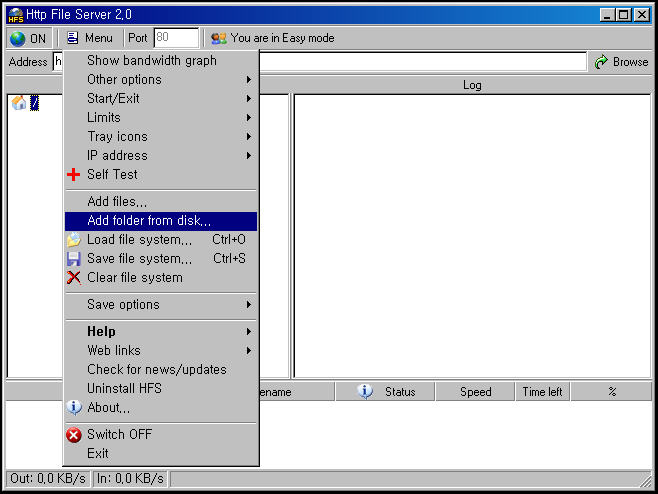Click the Port number field

coord(176,38)
